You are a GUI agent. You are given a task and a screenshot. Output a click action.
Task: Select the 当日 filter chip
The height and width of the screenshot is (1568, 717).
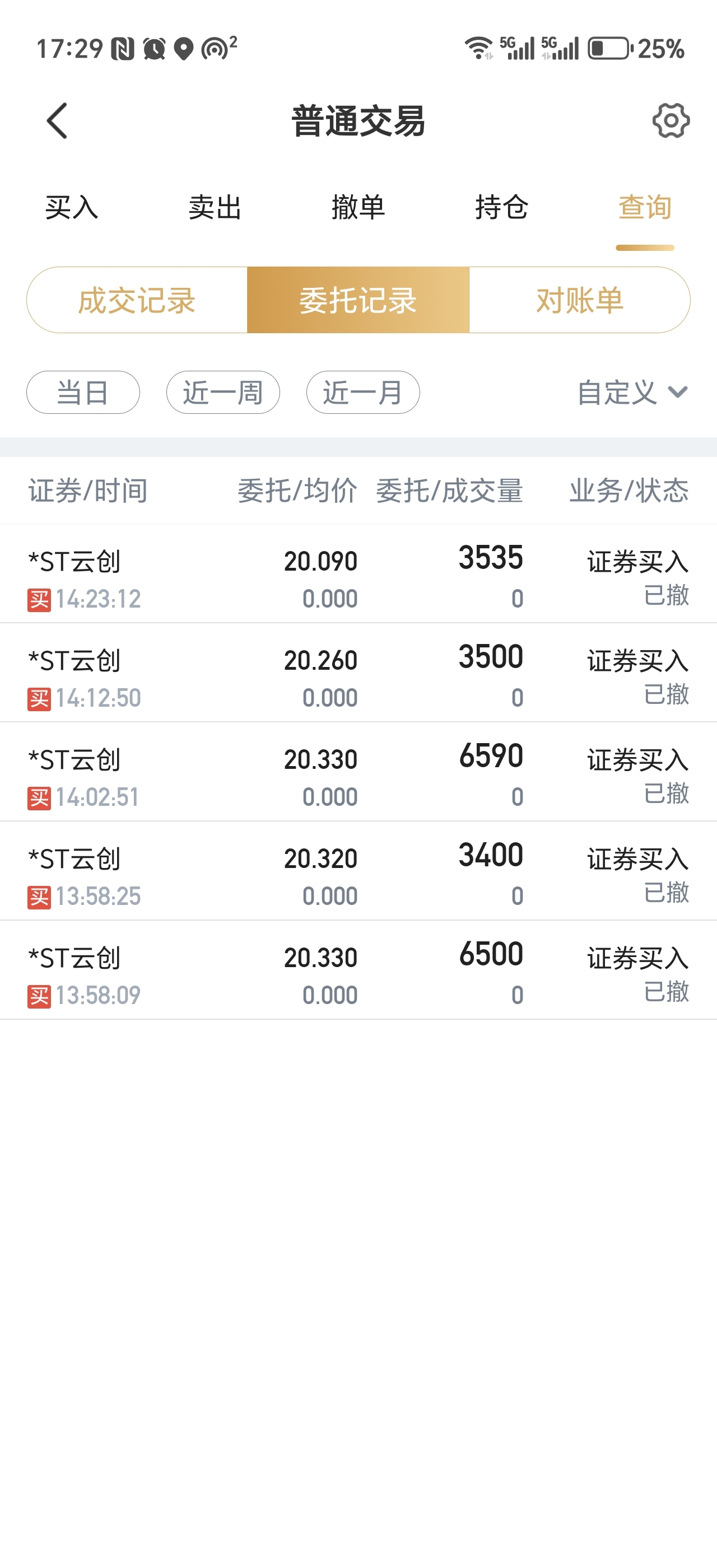(83, 393)
